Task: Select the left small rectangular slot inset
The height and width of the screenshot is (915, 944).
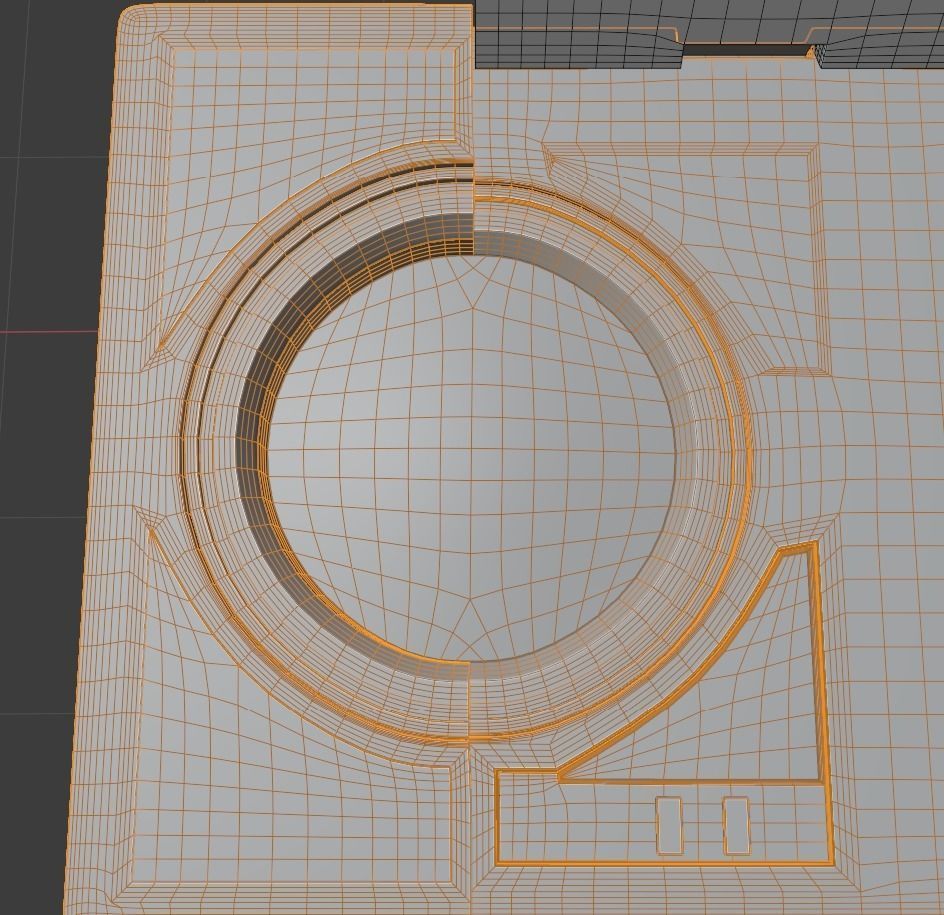Action: 669,825
